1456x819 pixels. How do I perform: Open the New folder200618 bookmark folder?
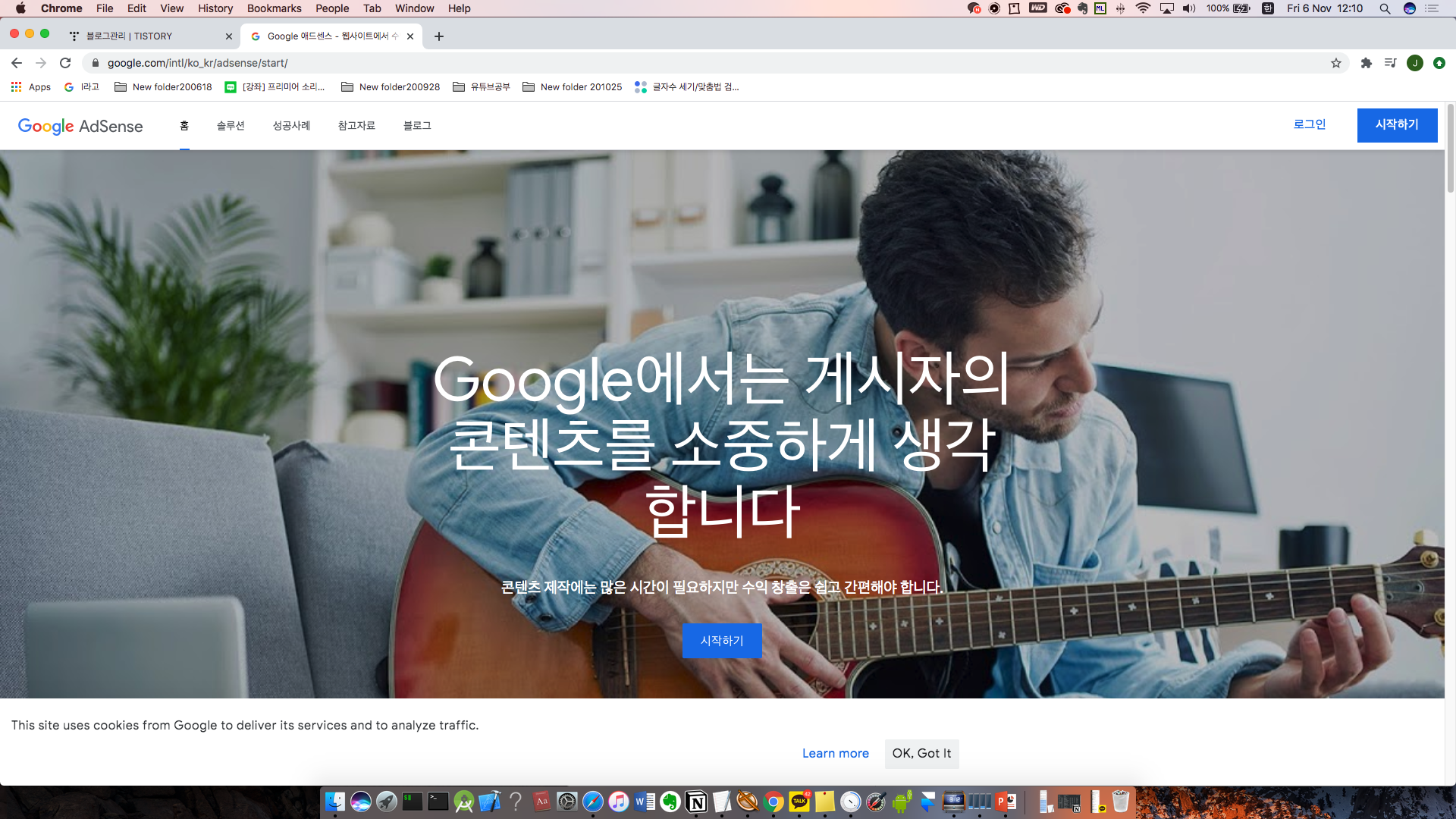163,87
